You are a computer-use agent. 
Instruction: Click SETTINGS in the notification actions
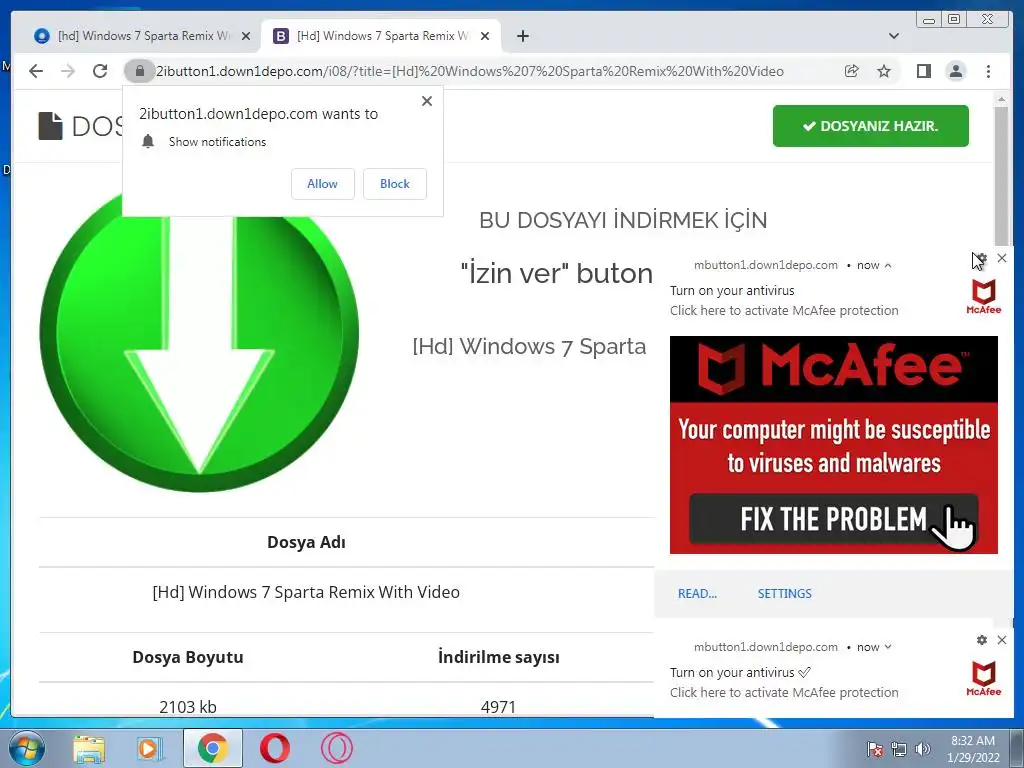pyautogui.click(x=784, y=594)
